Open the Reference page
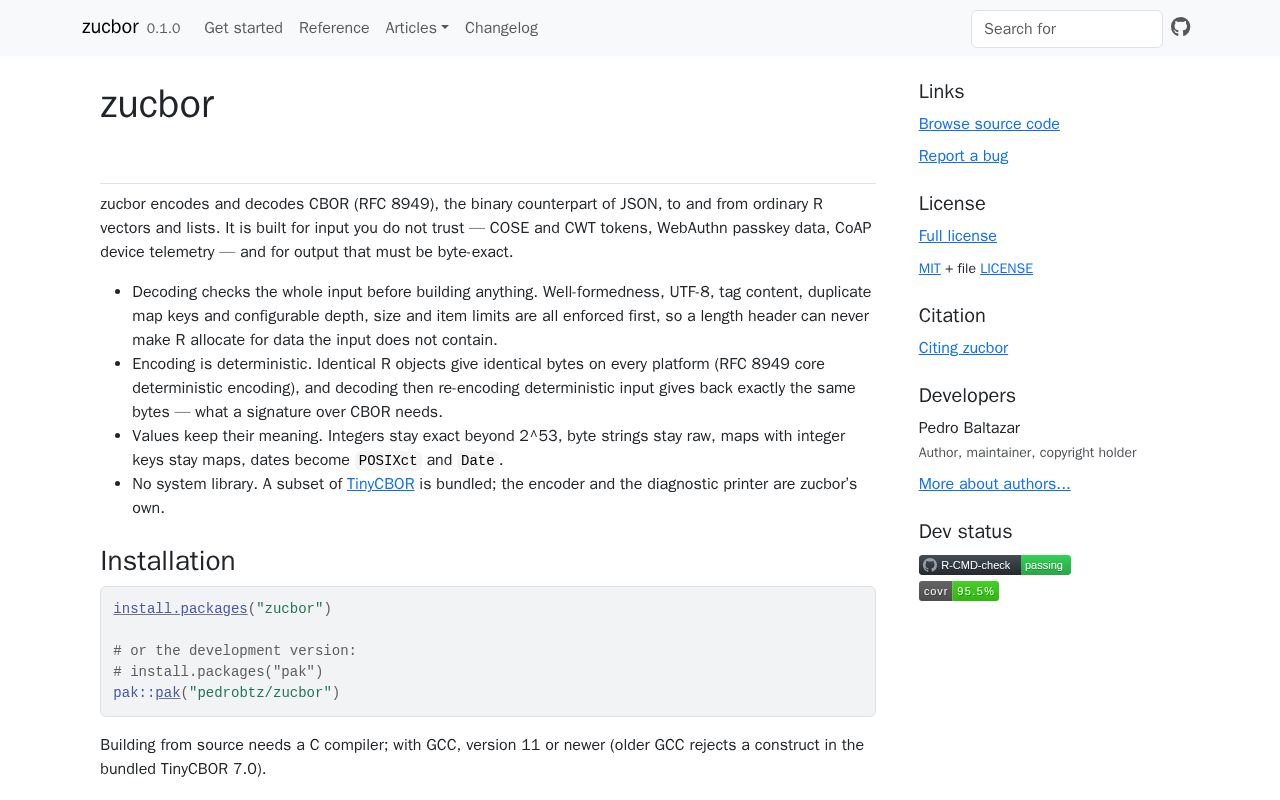The height and width of the screenshot is (800, 1280). pos(334,28)
